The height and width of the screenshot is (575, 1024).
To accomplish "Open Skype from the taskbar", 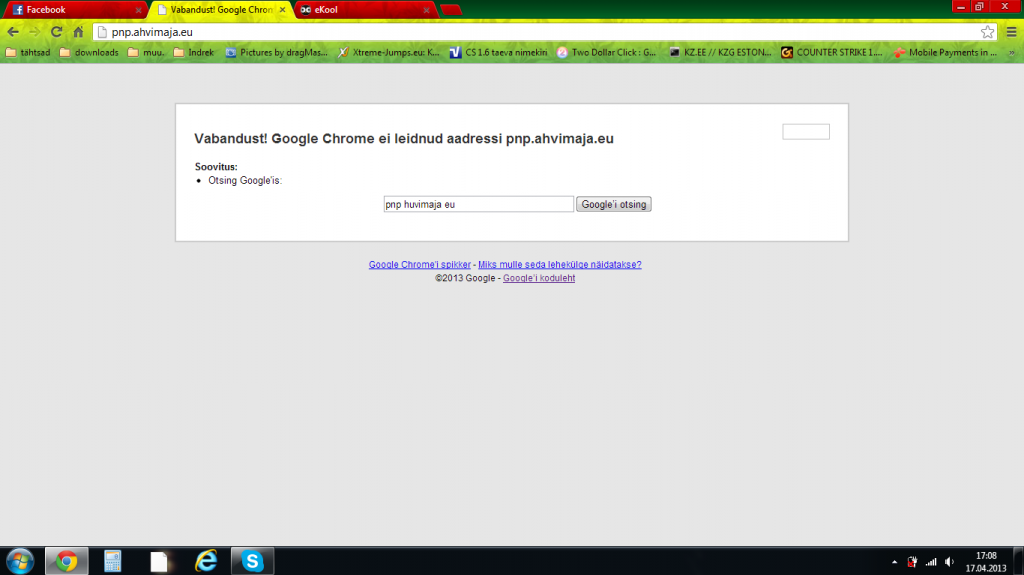I will [252, 561].
